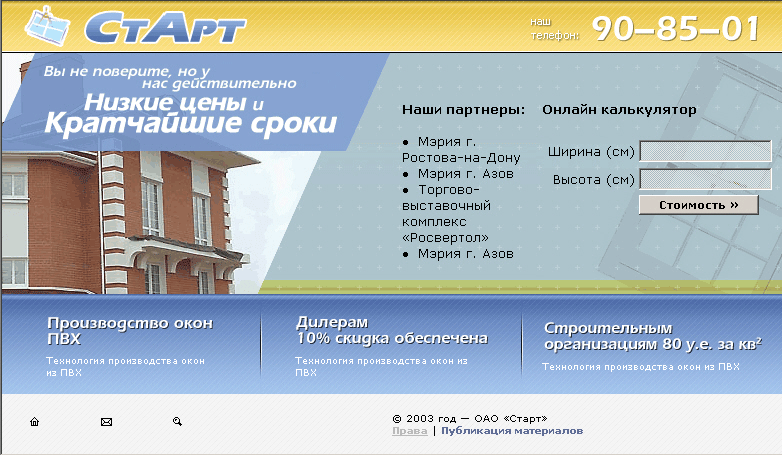This screenshot has height=455, width=782.
Task: Click the Наши партнеры: heading
Action: pos(463,110)
